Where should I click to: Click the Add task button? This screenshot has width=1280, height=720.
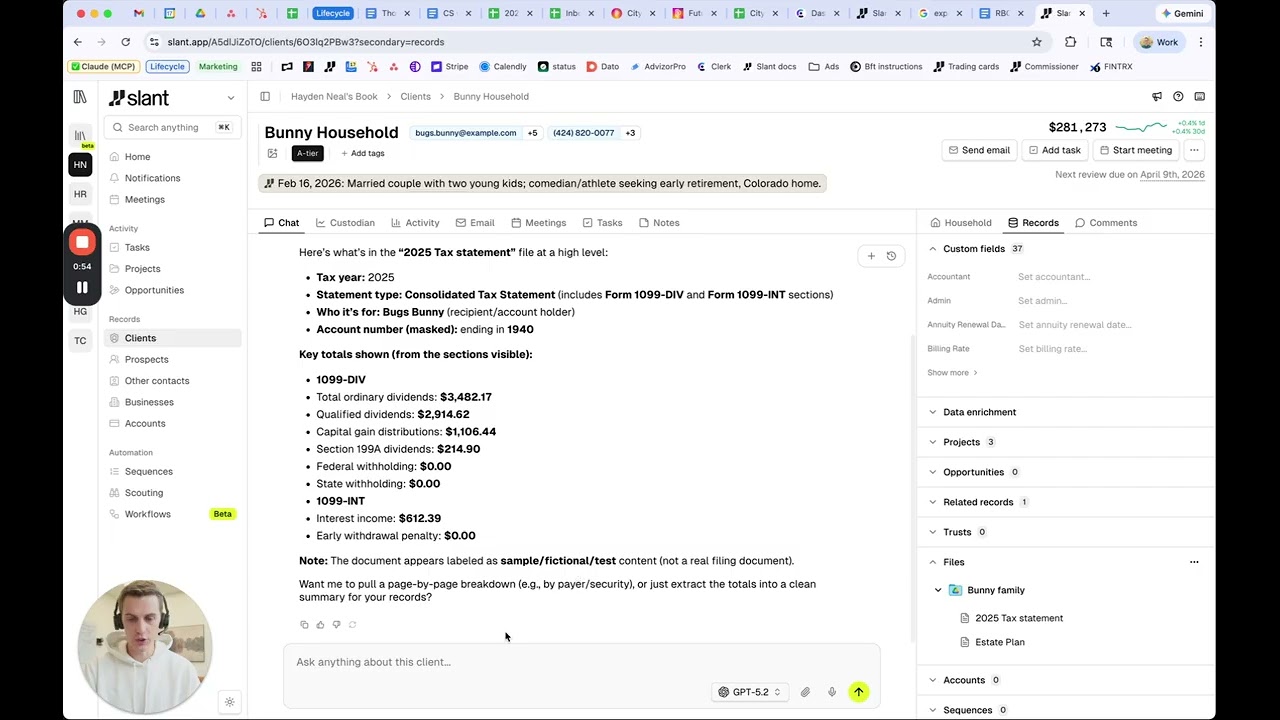coord(1054,150)
